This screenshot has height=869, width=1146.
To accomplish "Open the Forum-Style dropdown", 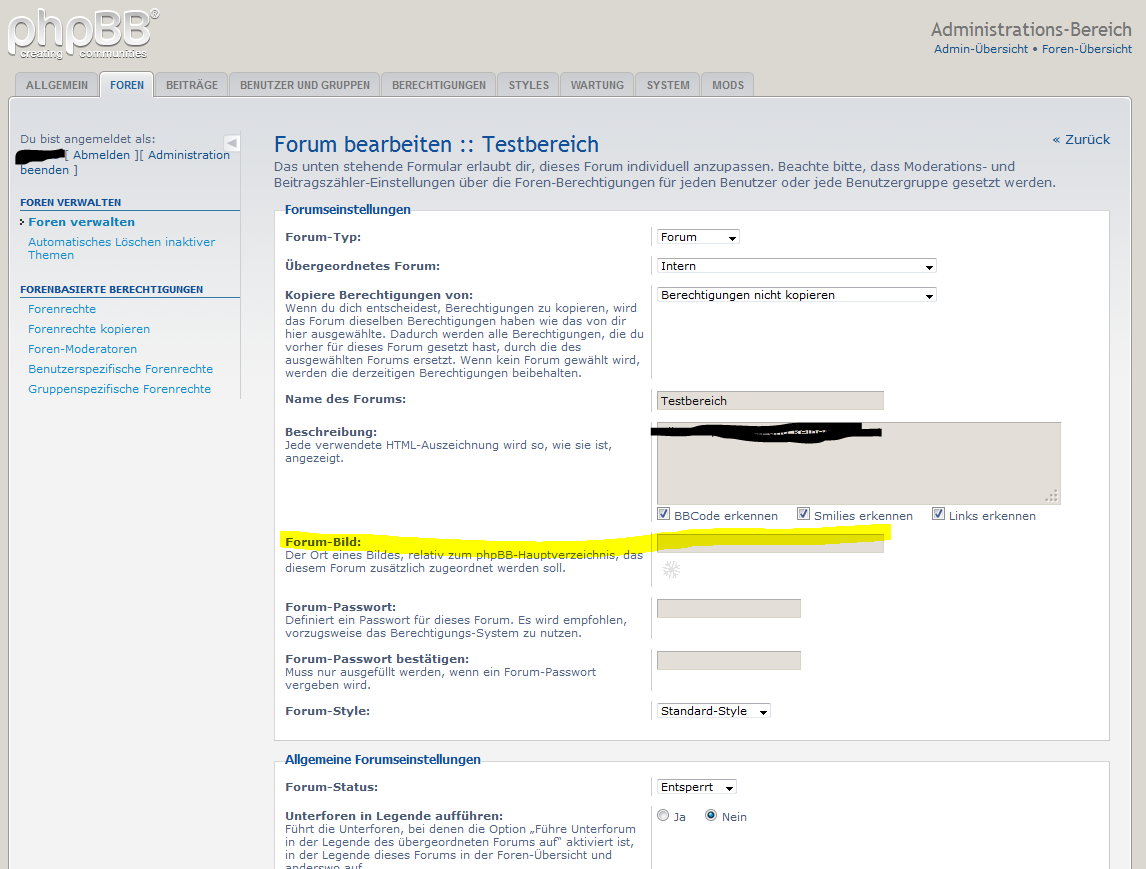I will click(713, 711).
